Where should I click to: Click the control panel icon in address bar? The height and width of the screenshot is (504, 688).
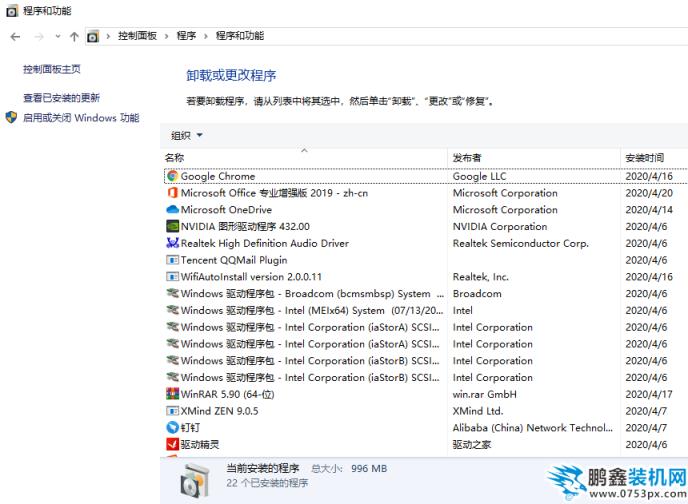(93, 36)
